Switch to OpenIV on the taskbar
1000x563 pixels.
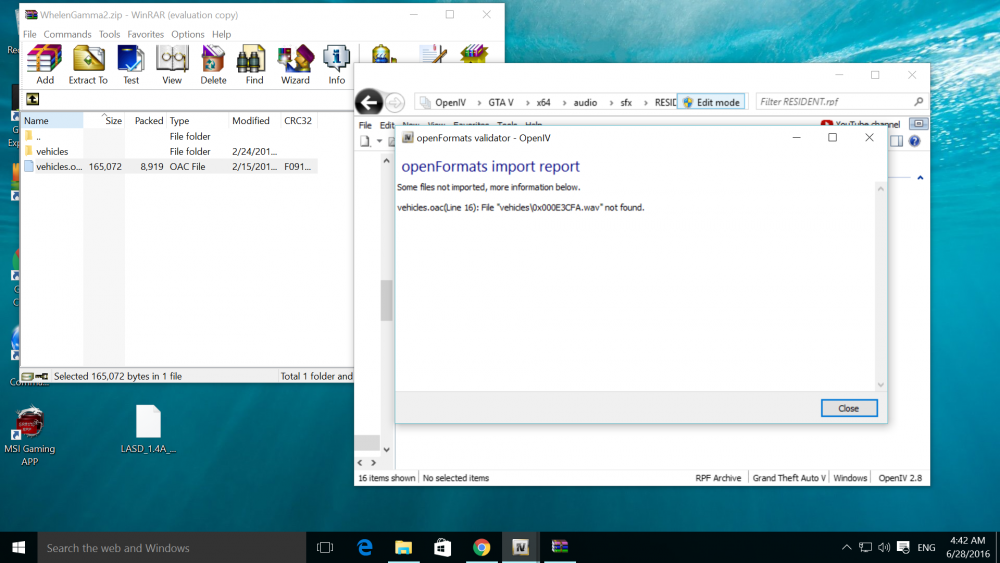(x=520, y=547)
